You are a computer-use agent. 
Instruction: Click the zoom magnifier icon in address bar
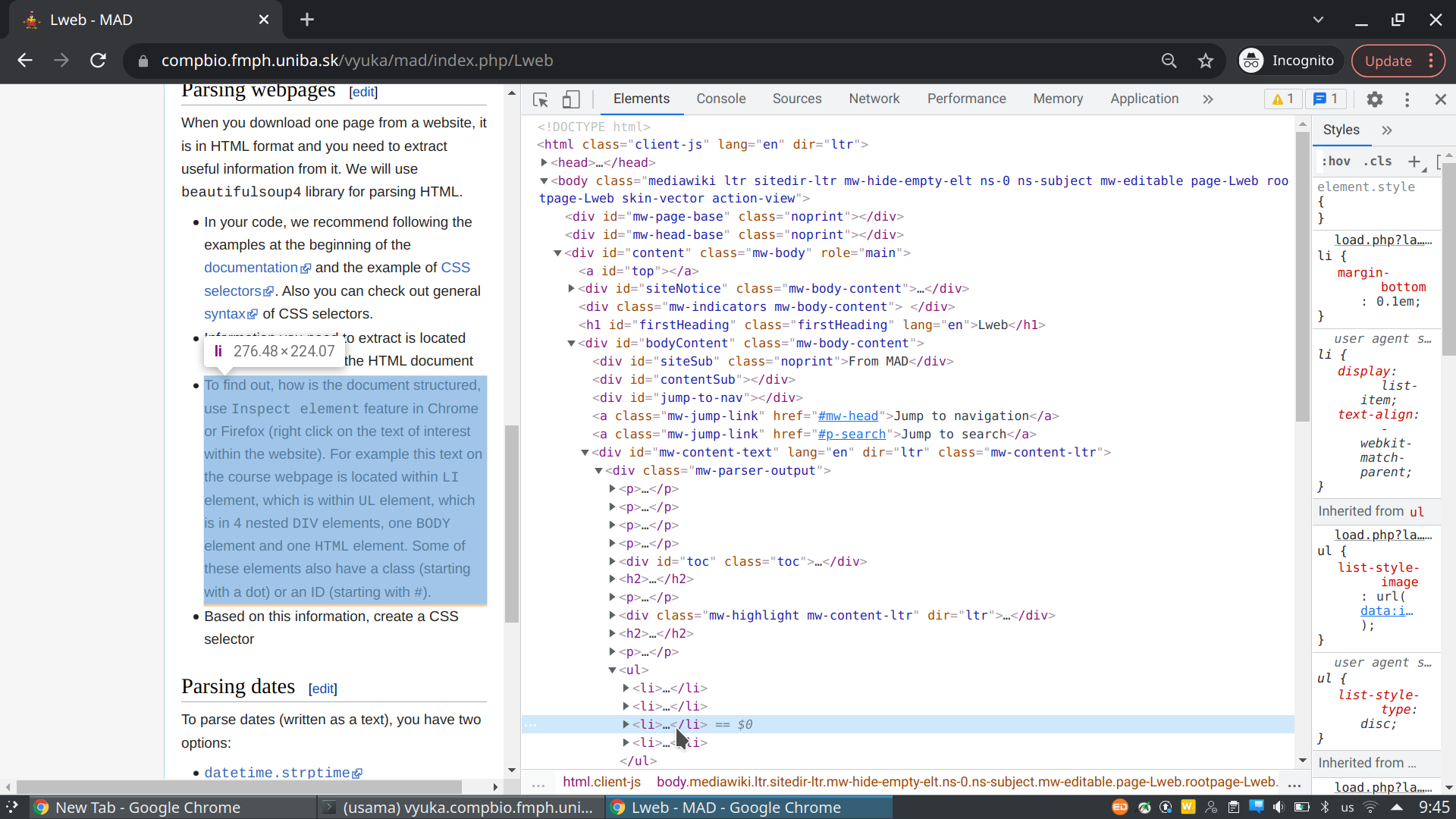coord(1169,61)
